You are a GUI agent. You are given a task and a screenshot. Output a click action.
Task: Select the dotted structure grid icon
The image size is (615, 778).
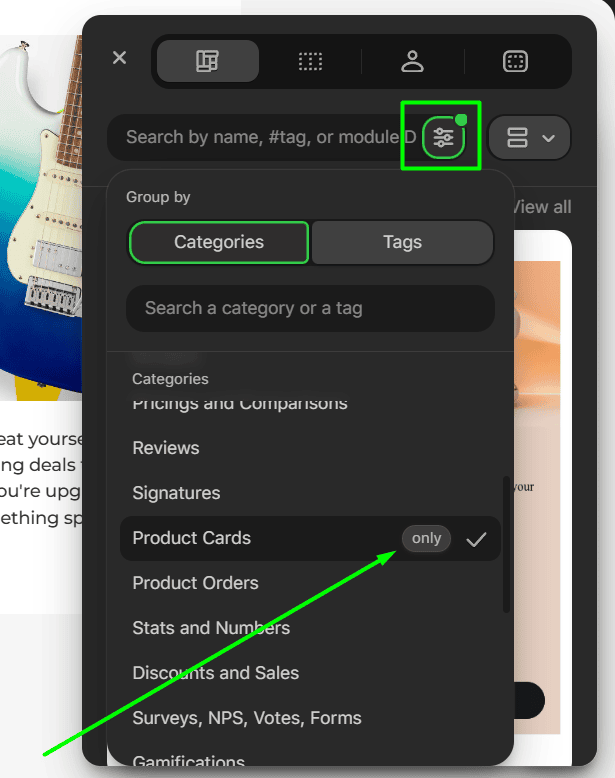tap(310, 61)
